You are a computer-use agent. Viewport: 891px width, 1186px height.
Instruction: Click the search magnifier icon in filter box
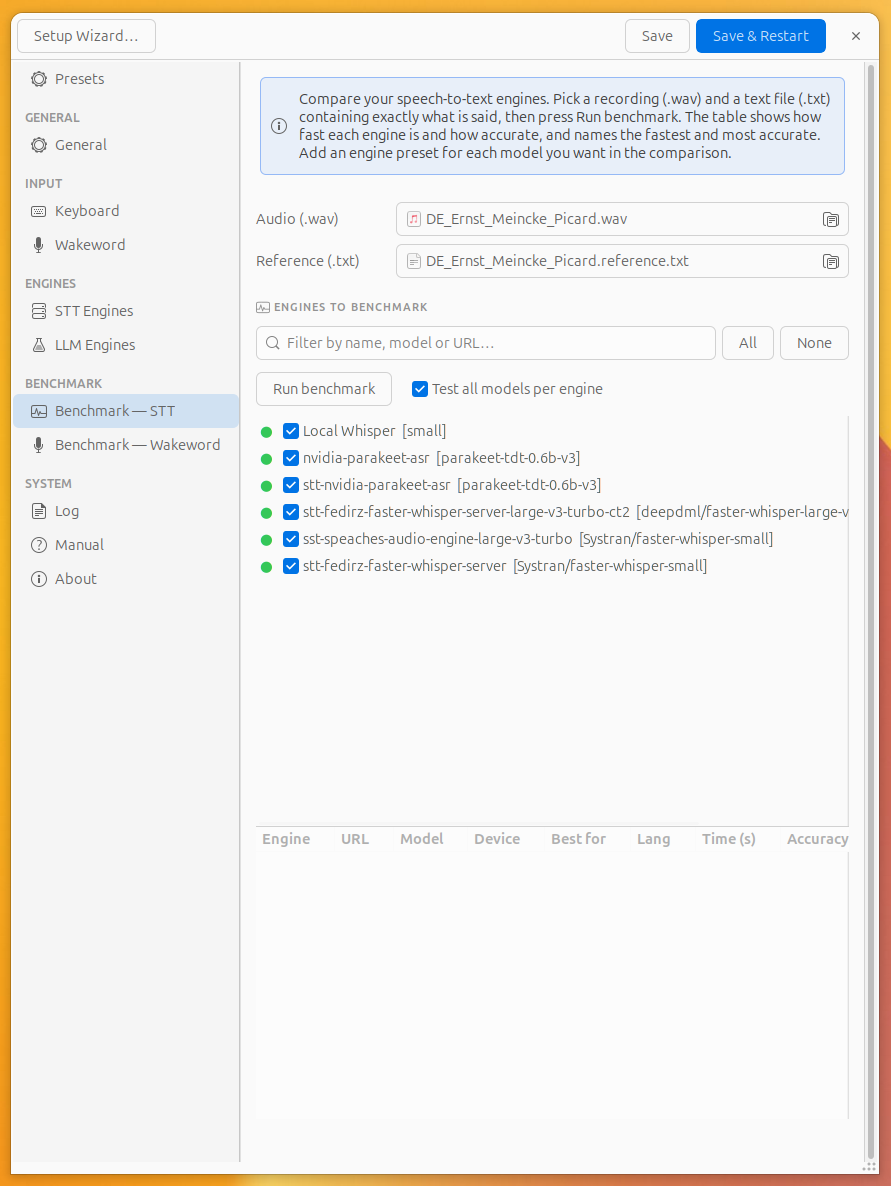(273, 343)
